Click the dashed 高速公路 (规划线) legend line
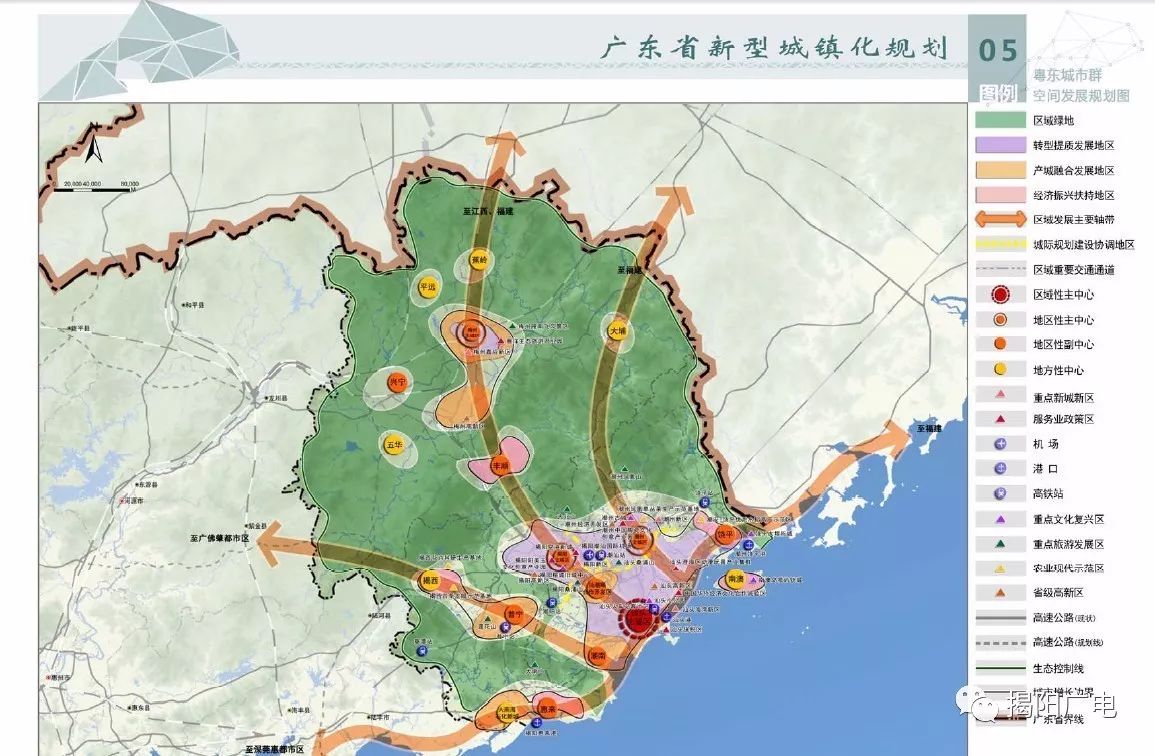Screen dimensions: 1155x756 (x=1000, y=643)
